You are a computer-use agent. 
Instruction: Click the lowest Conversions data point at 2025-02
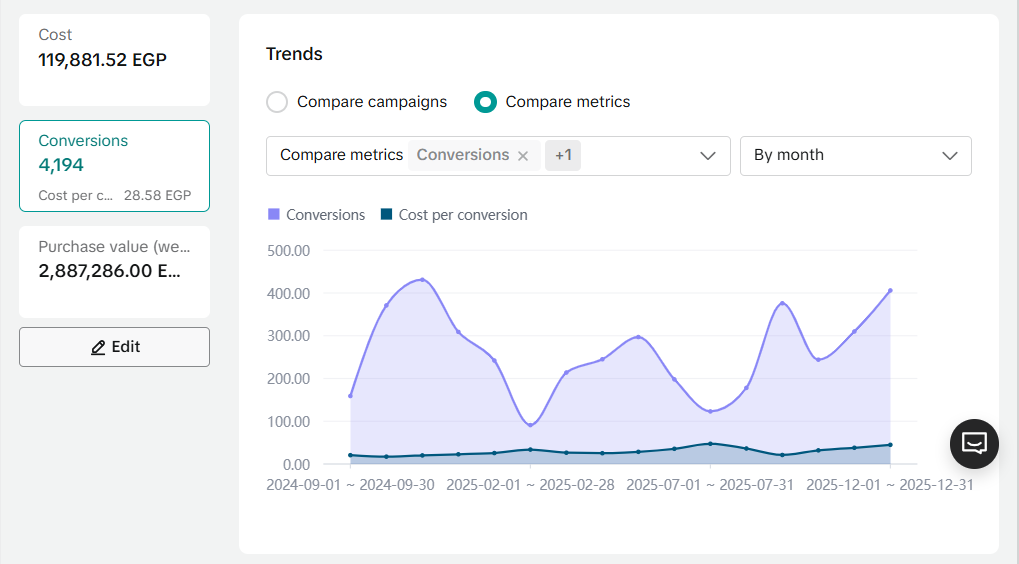(530, 425)
